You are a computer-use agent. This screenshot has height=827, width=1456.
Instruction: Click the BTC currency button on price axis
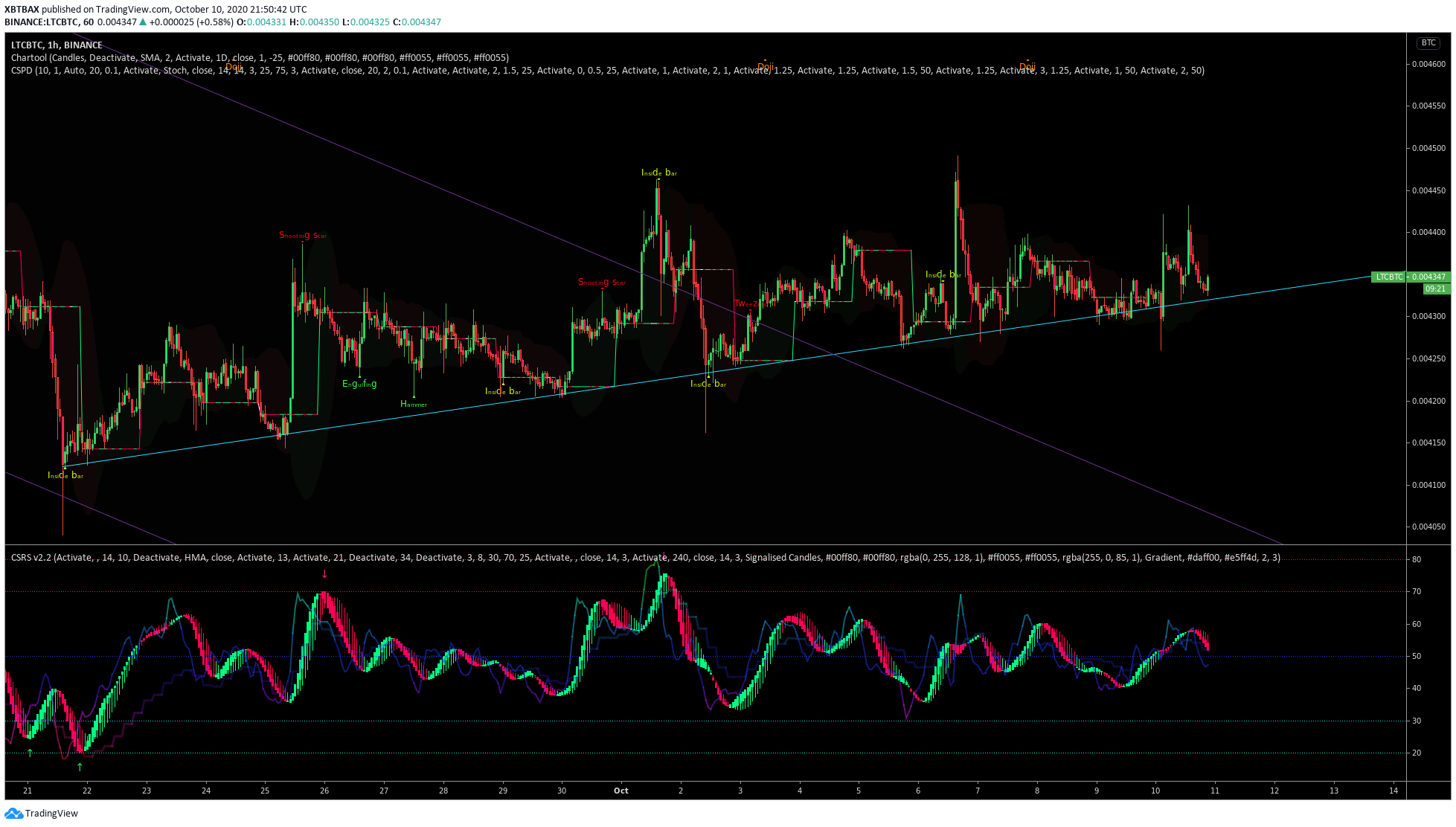[1428, 43]
